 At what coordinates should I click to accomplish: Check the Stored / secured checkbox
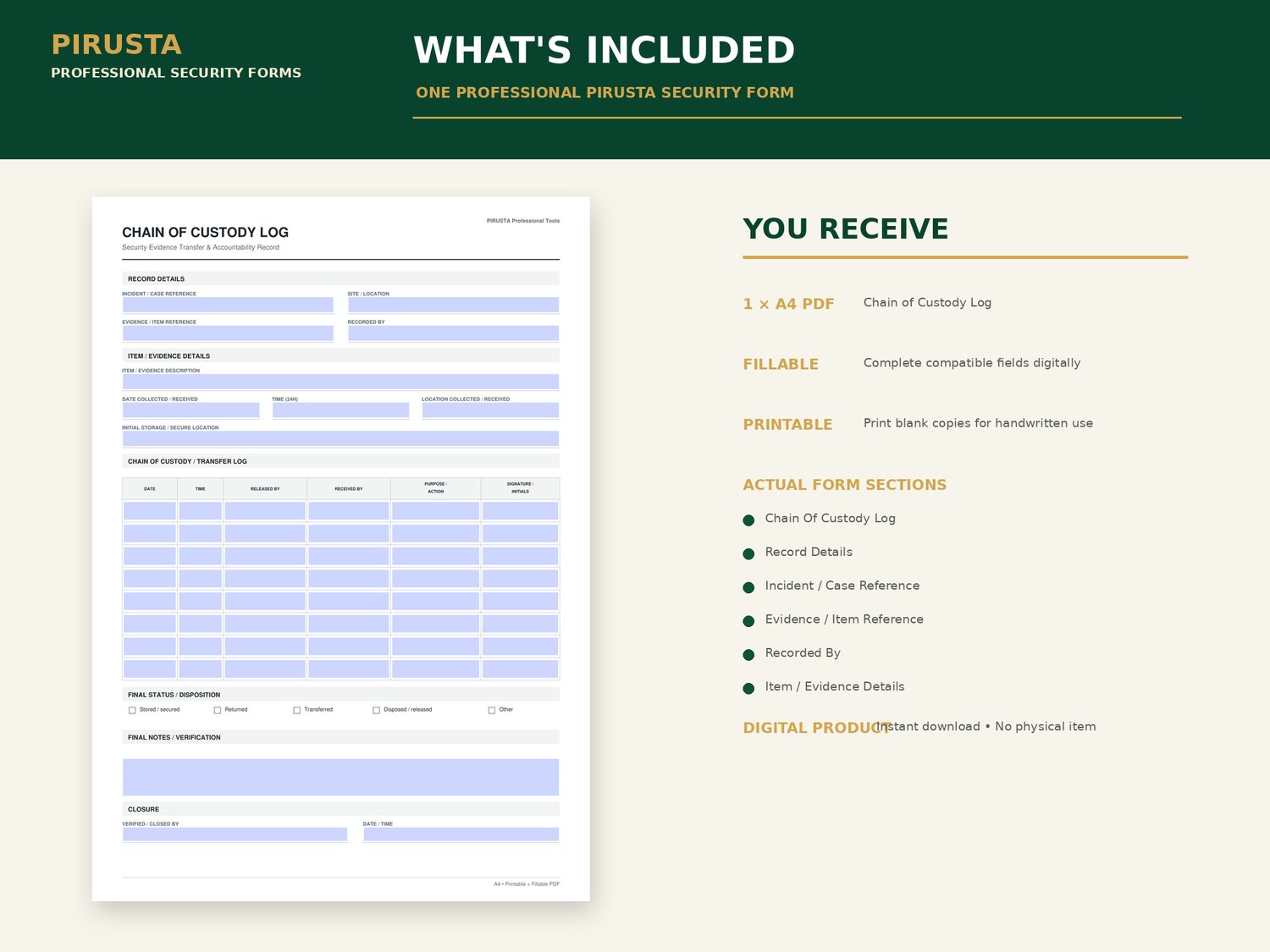click(x=132, y=710)
